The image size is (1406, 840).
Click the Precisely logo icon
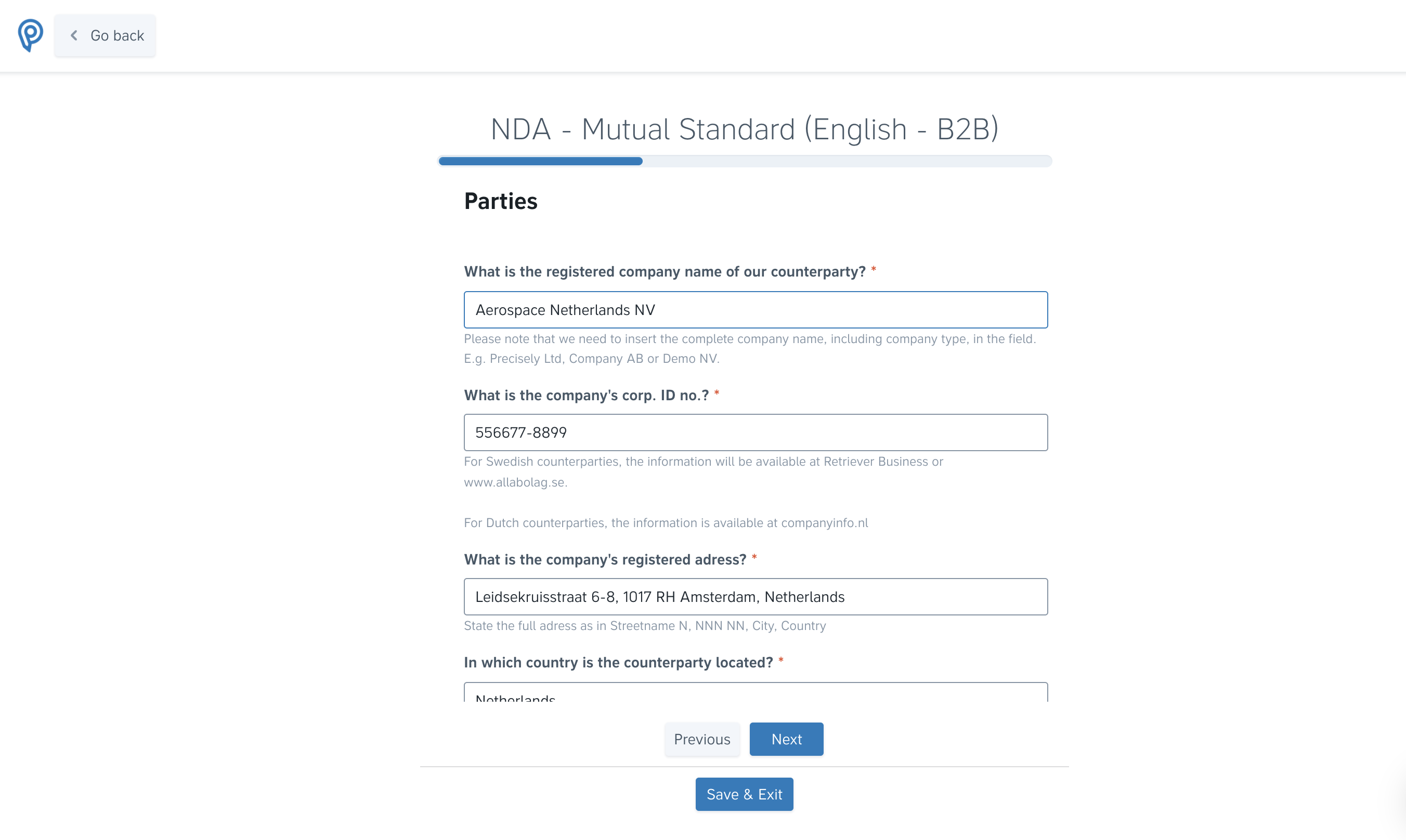coord(30,35)
